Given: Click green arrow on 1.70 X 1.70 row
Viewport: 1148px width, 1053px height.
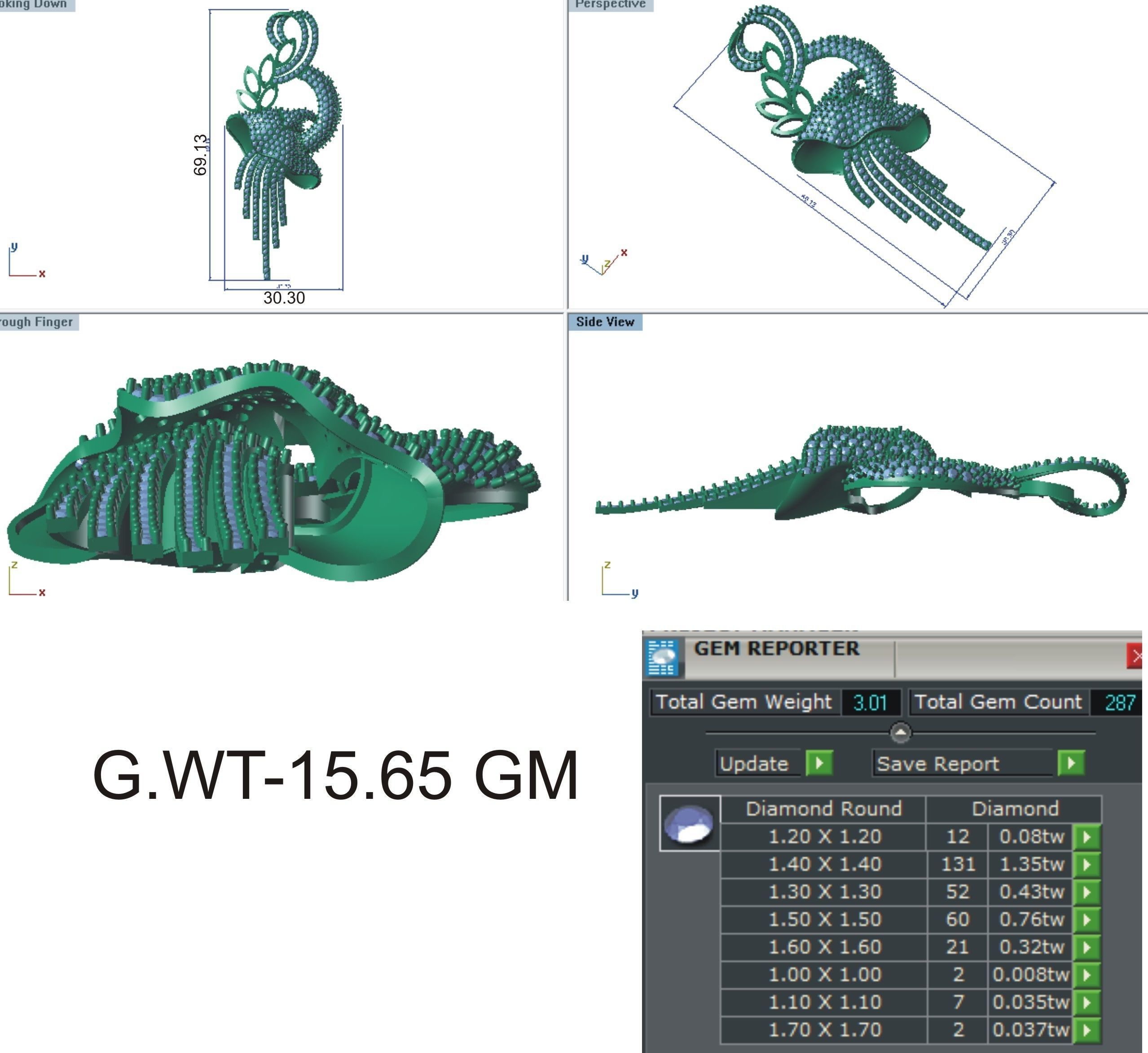Looking at the screenshot, I should (x=1087, y=1030).
